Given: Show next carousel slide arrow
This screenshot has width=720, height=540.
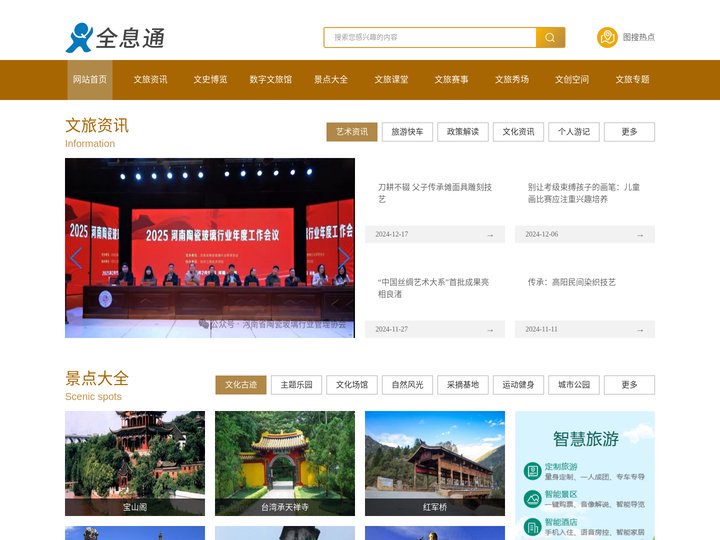Looking at the screenshot, I should [x=343, y=258].
